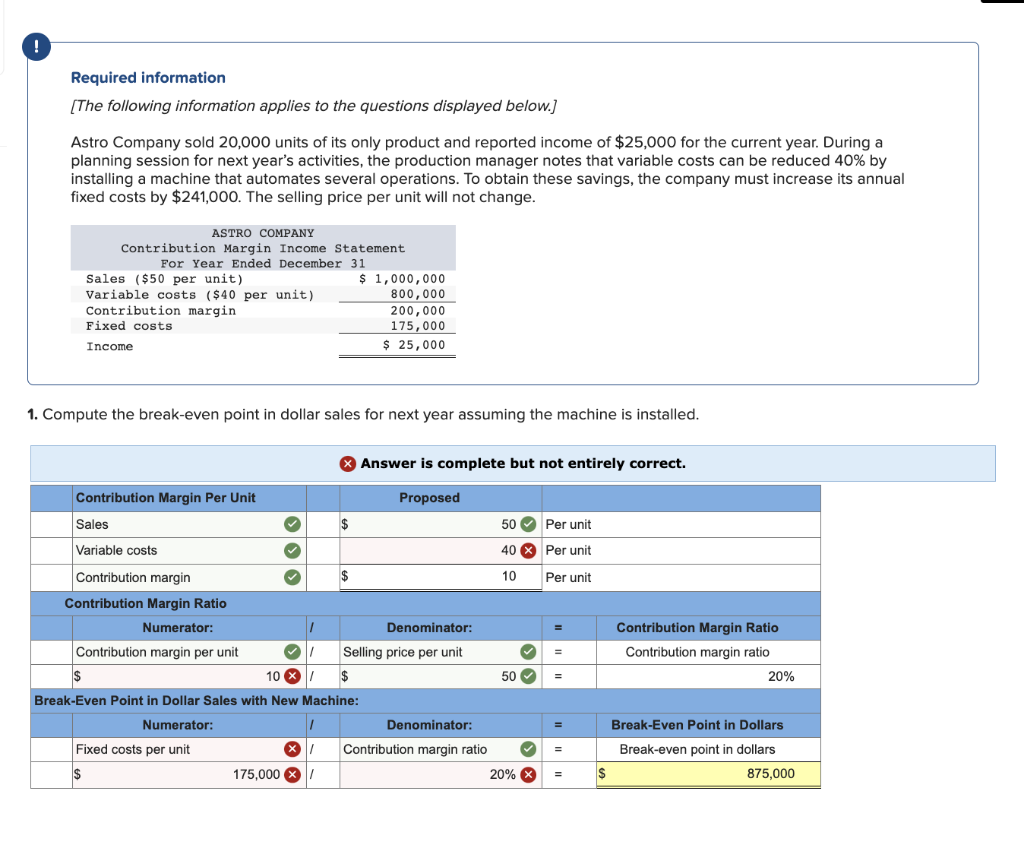Click the Contribution margin ratio result label
Screen dimensions: 1024x848
point(697,652)
